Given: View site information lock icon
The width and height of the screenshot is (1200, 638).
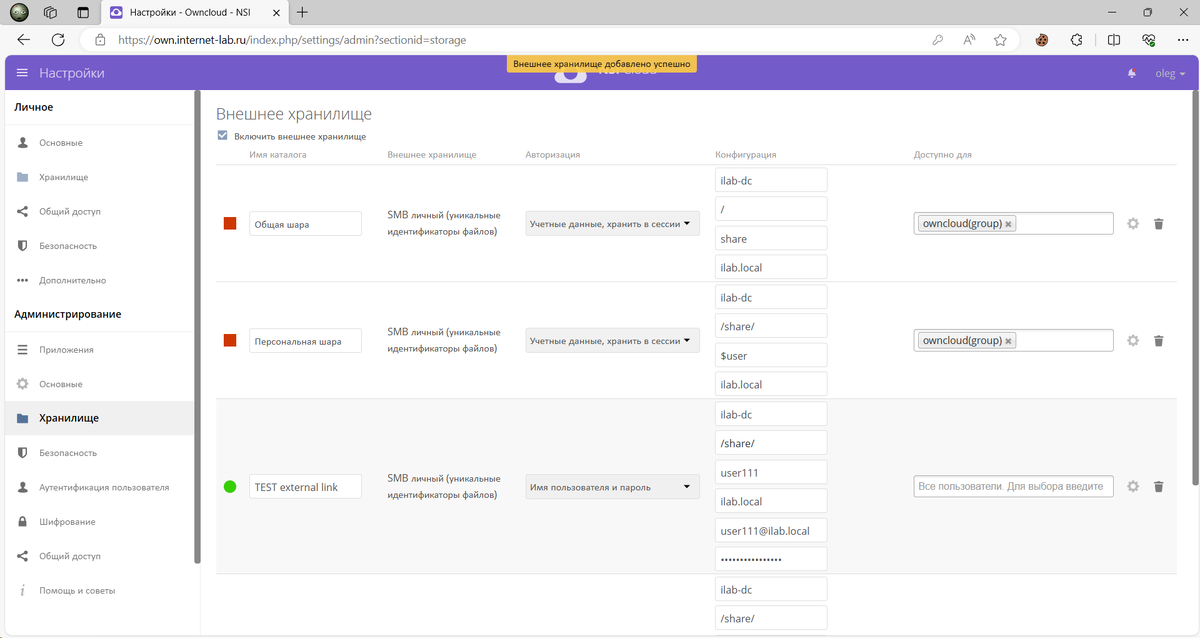Looking at the screenshot, I should [100, 40].
